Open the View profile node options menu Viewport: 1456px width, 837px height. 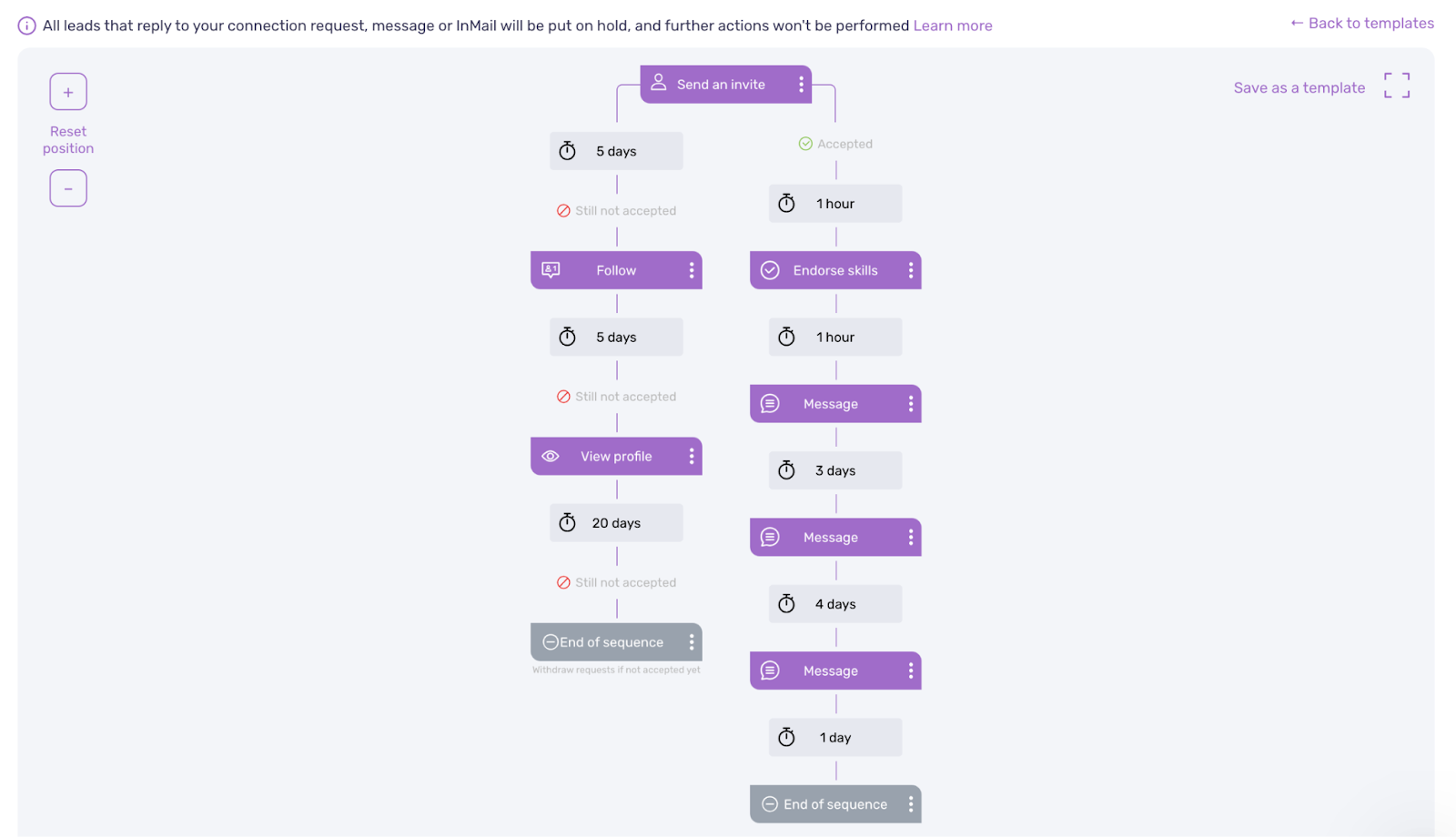pyautogui.click(x=692, y=456)
